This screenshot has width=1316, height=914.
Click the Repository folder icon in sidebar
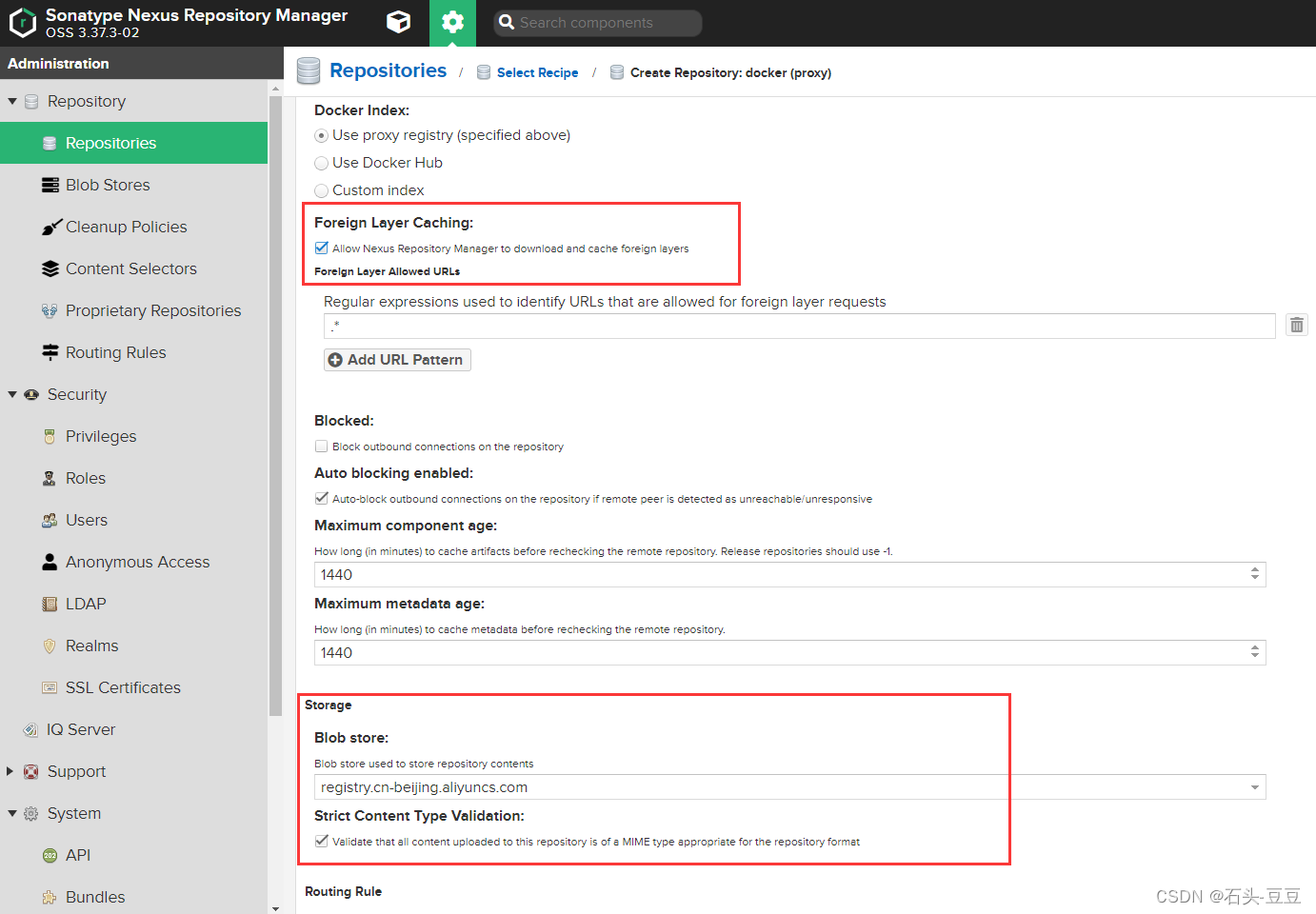tap(31, 101)
